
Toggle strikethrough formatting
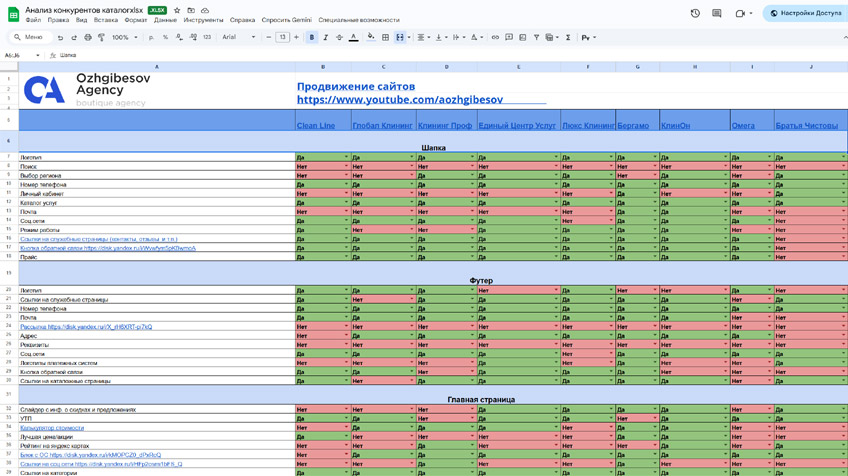coord(339,38)
